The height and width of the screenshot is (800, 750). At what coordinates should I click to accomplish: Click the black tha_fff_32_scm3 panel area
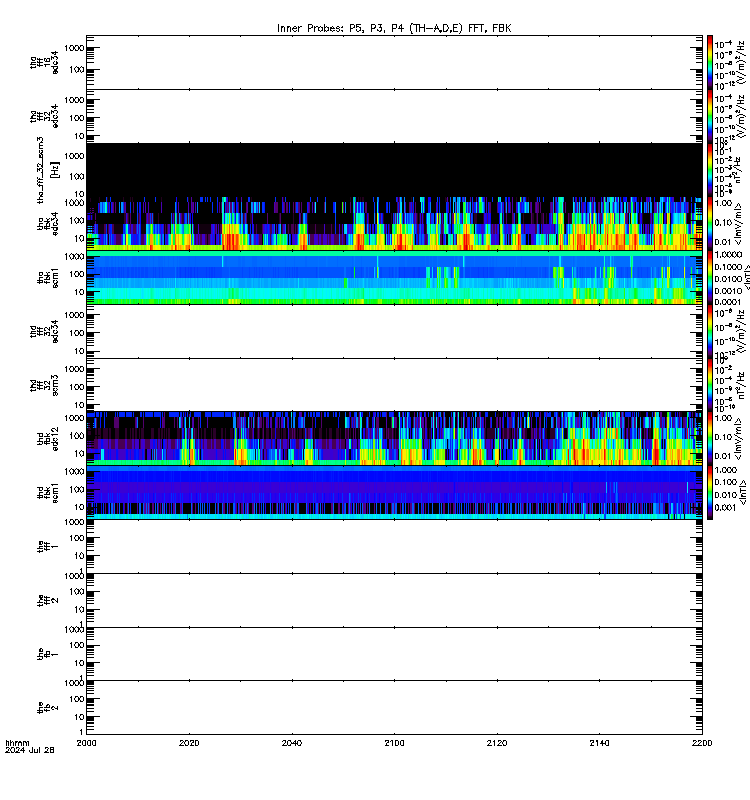click(x=394, y=170)
